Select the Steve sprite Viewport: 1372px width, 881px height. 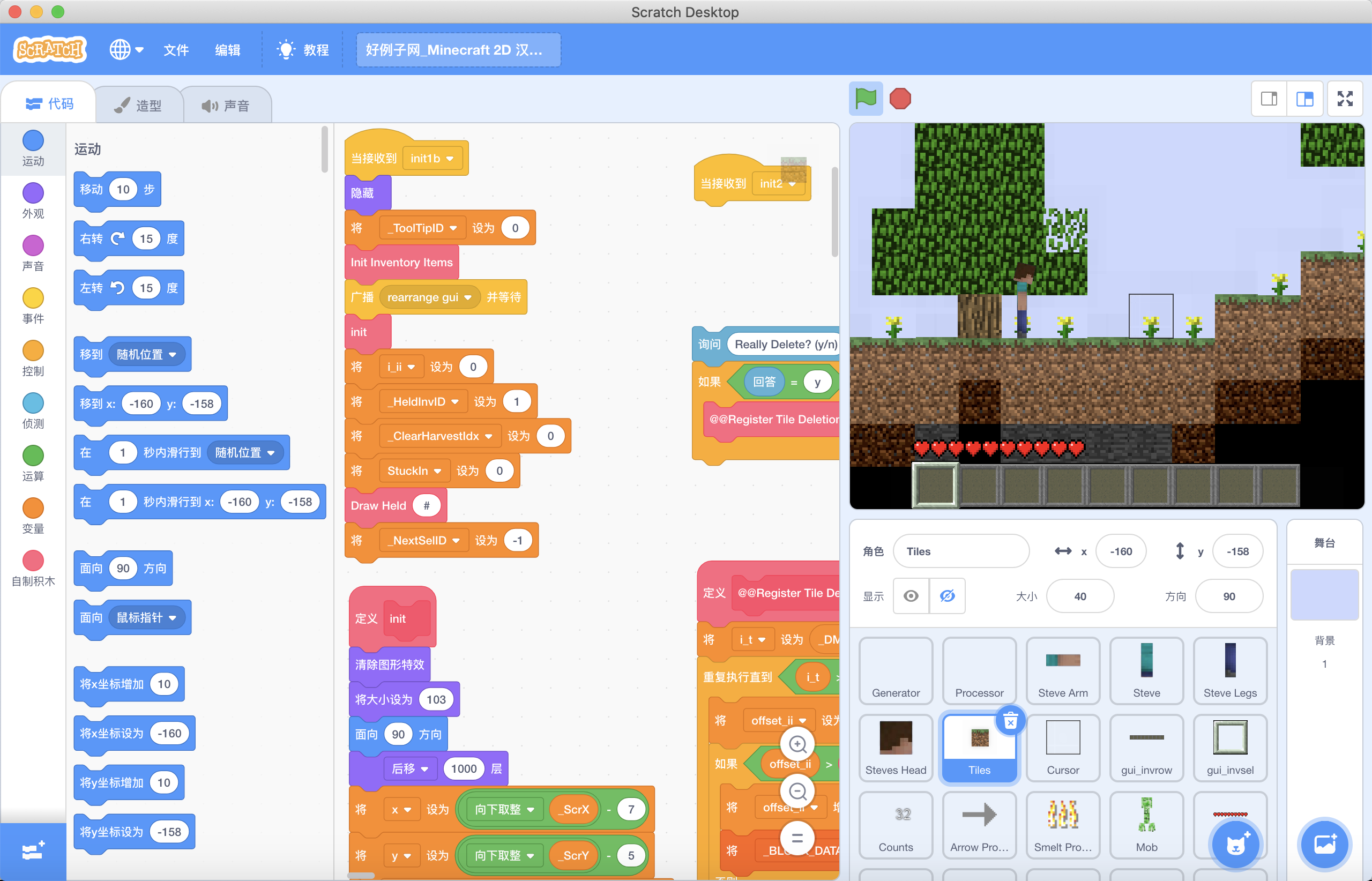pyautogui.click(x=1146, y=671)
